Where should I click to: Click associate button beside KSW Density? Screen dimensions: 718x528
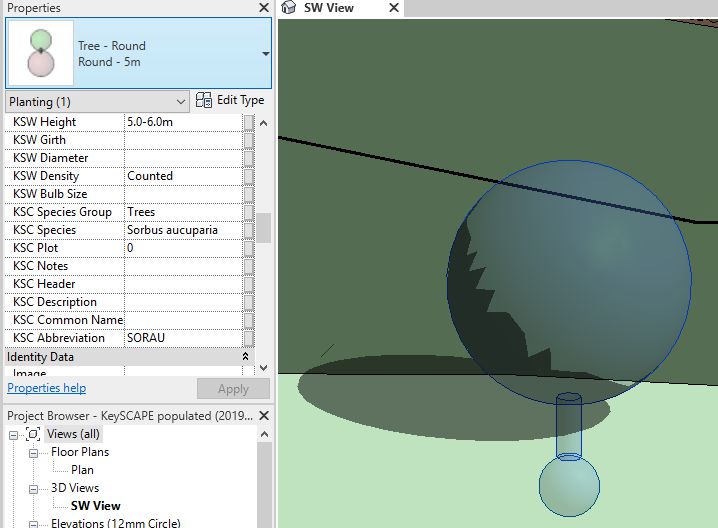pyautogui.click(x=249, y=176)
